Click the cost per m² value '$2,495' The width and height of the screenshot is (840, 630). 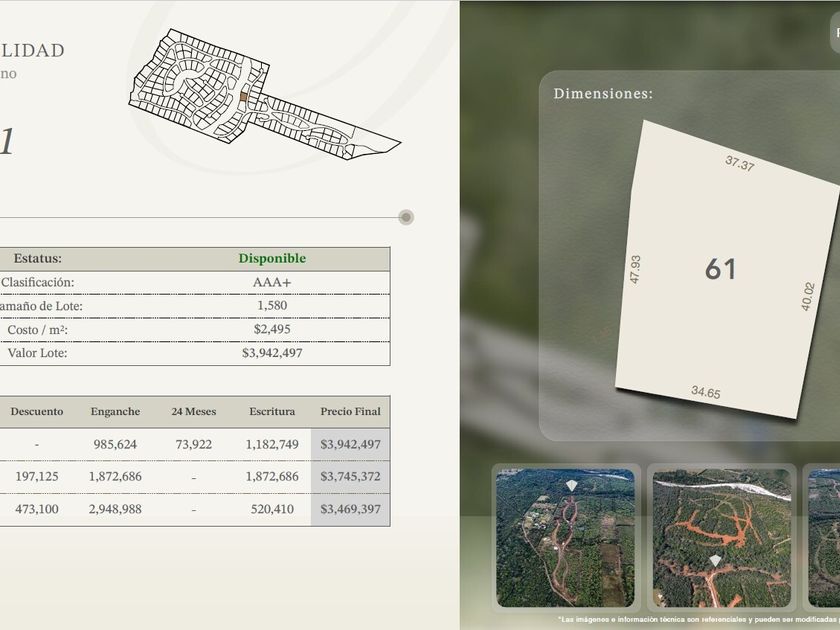272,329
